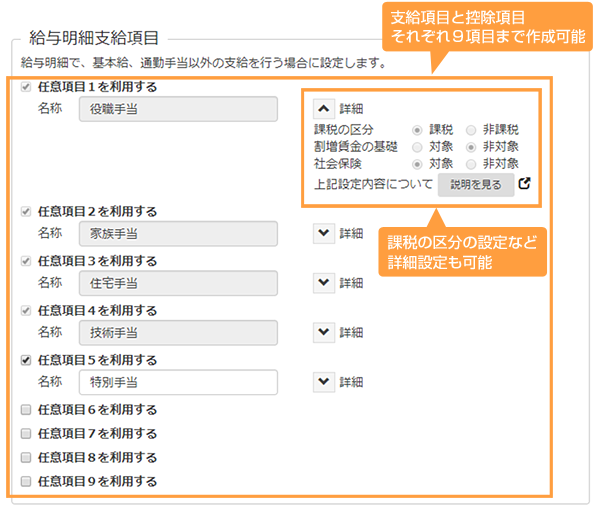Toggle the 任意項目１を利用する checkbox

coord(26,87)
